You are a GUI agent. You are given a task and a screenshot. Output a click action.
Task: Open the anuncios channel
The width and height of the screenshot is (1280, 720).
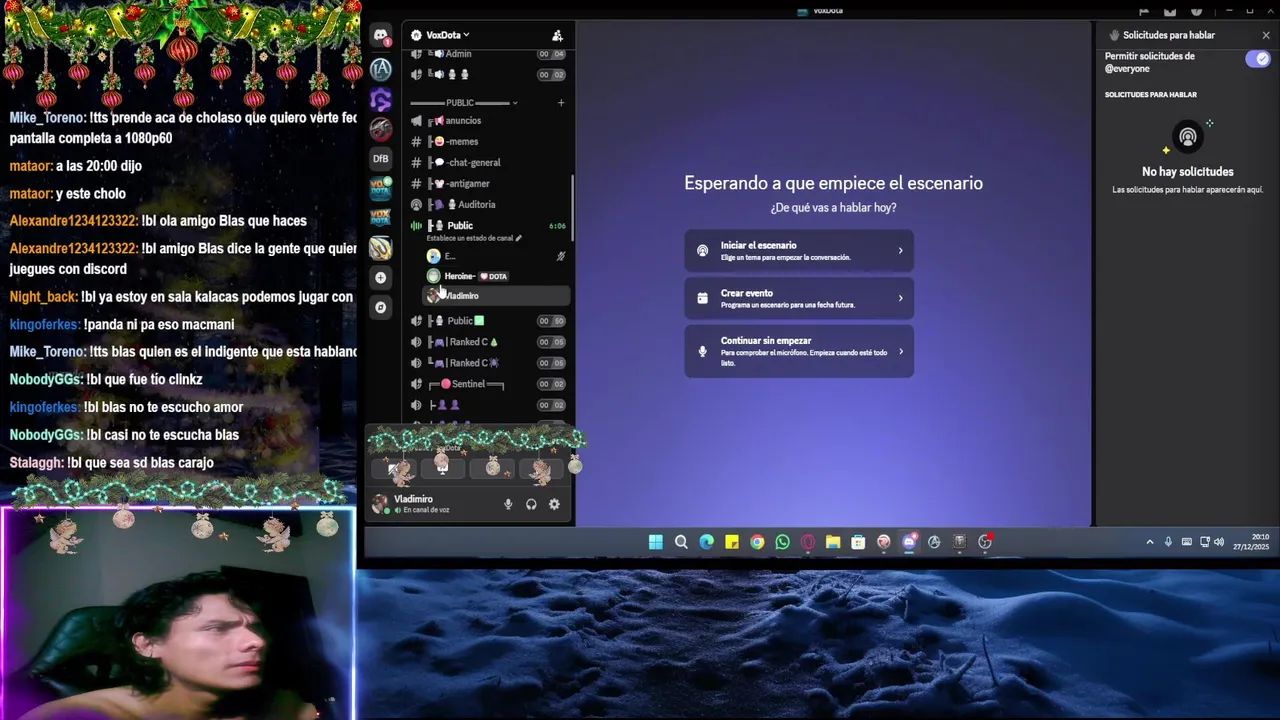tap(489, 120)
